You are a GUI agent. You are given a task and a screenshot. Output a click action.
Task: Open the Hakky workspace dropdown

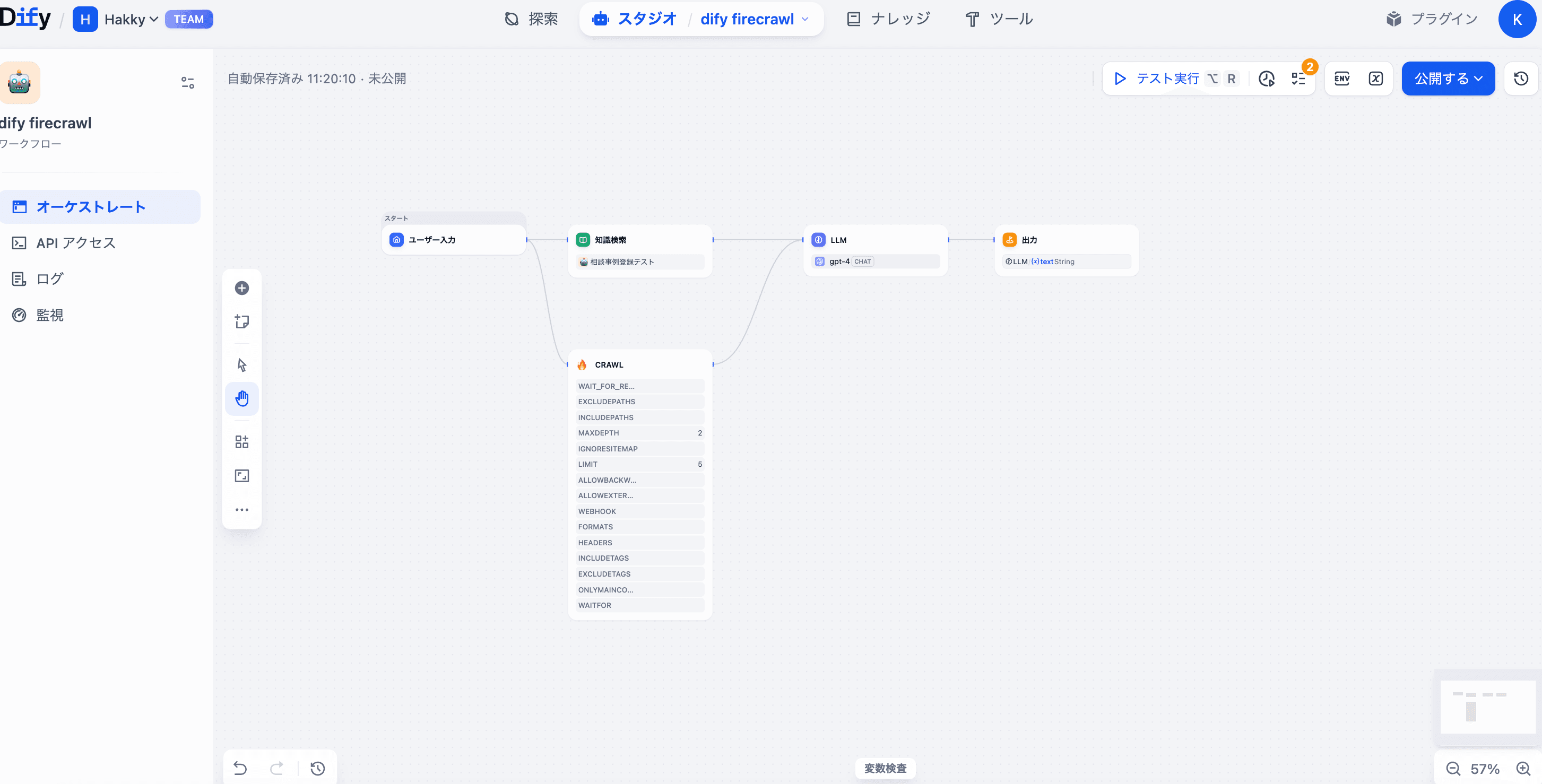click(x=131, y=19)
